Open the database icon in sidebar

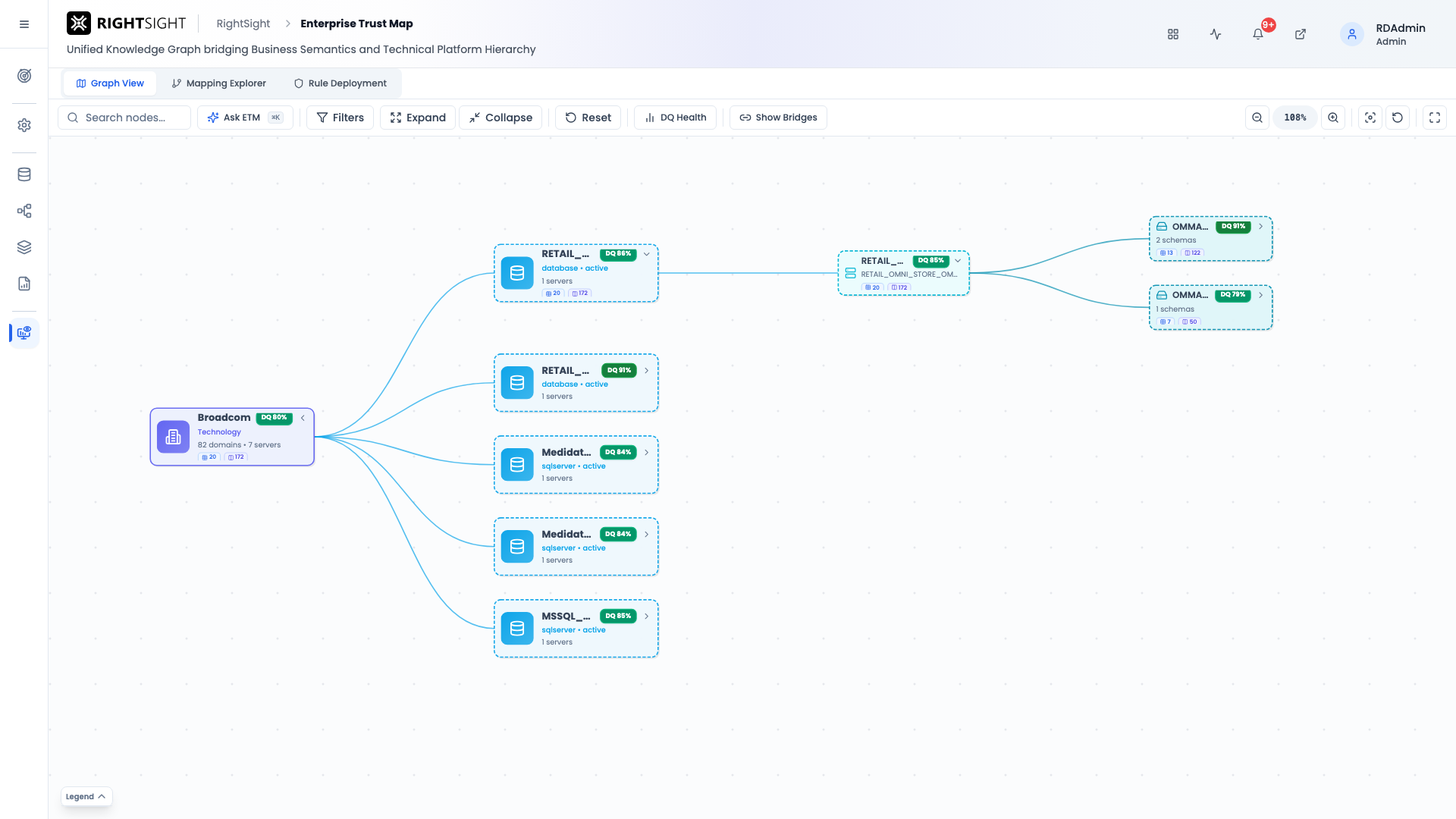click(x=24, y=174)
